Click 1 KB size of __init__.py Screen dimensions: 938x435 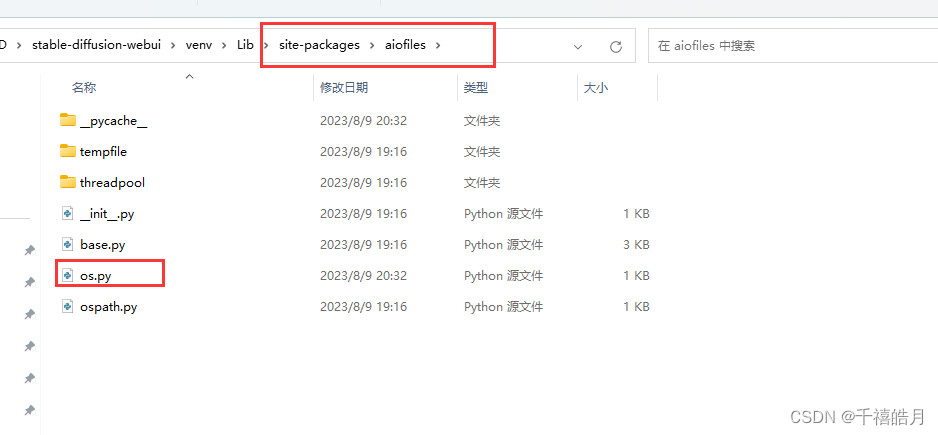(634, 214)
